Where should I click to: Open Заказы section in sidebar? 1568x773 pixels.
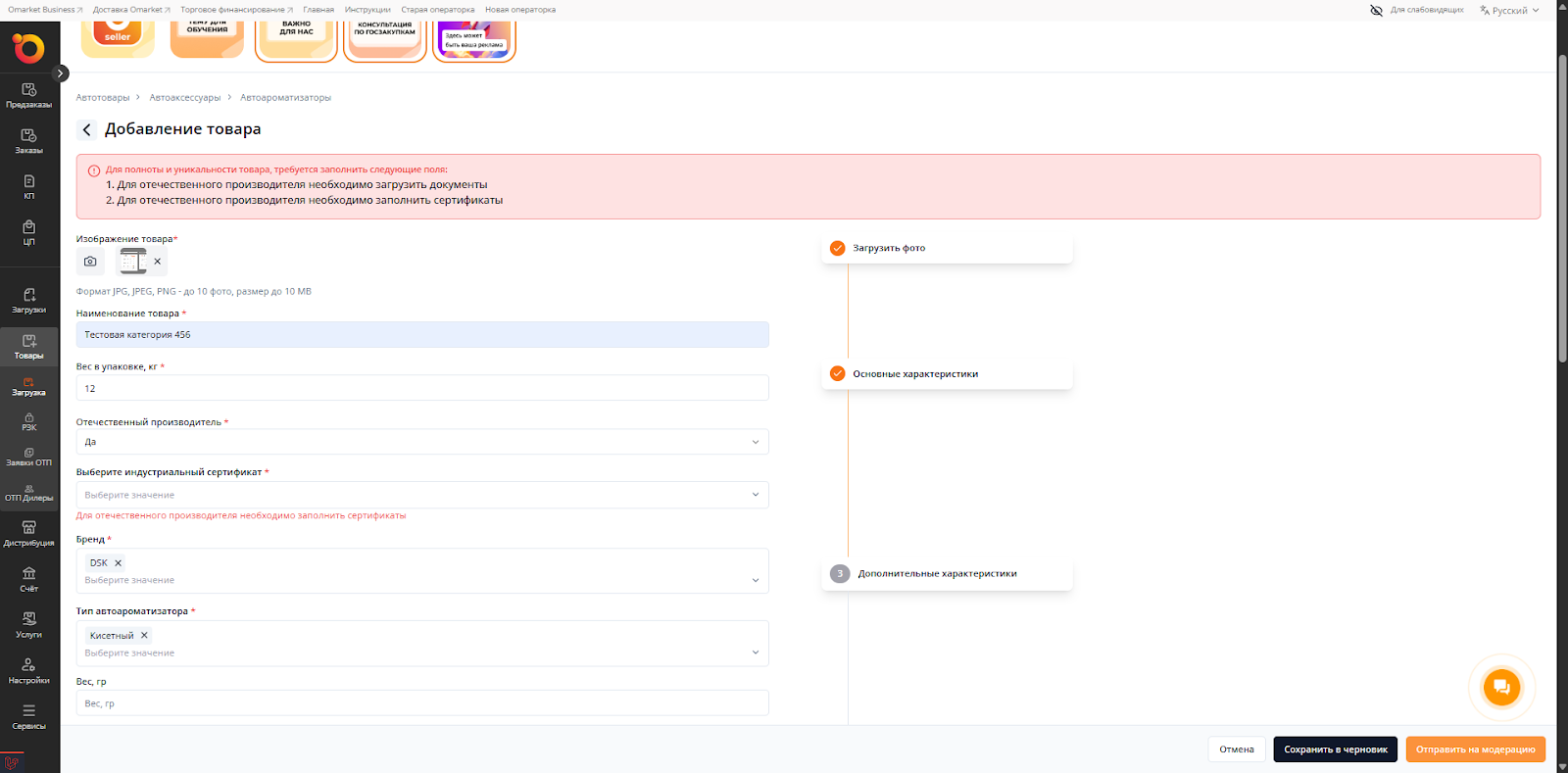point(28,141)
